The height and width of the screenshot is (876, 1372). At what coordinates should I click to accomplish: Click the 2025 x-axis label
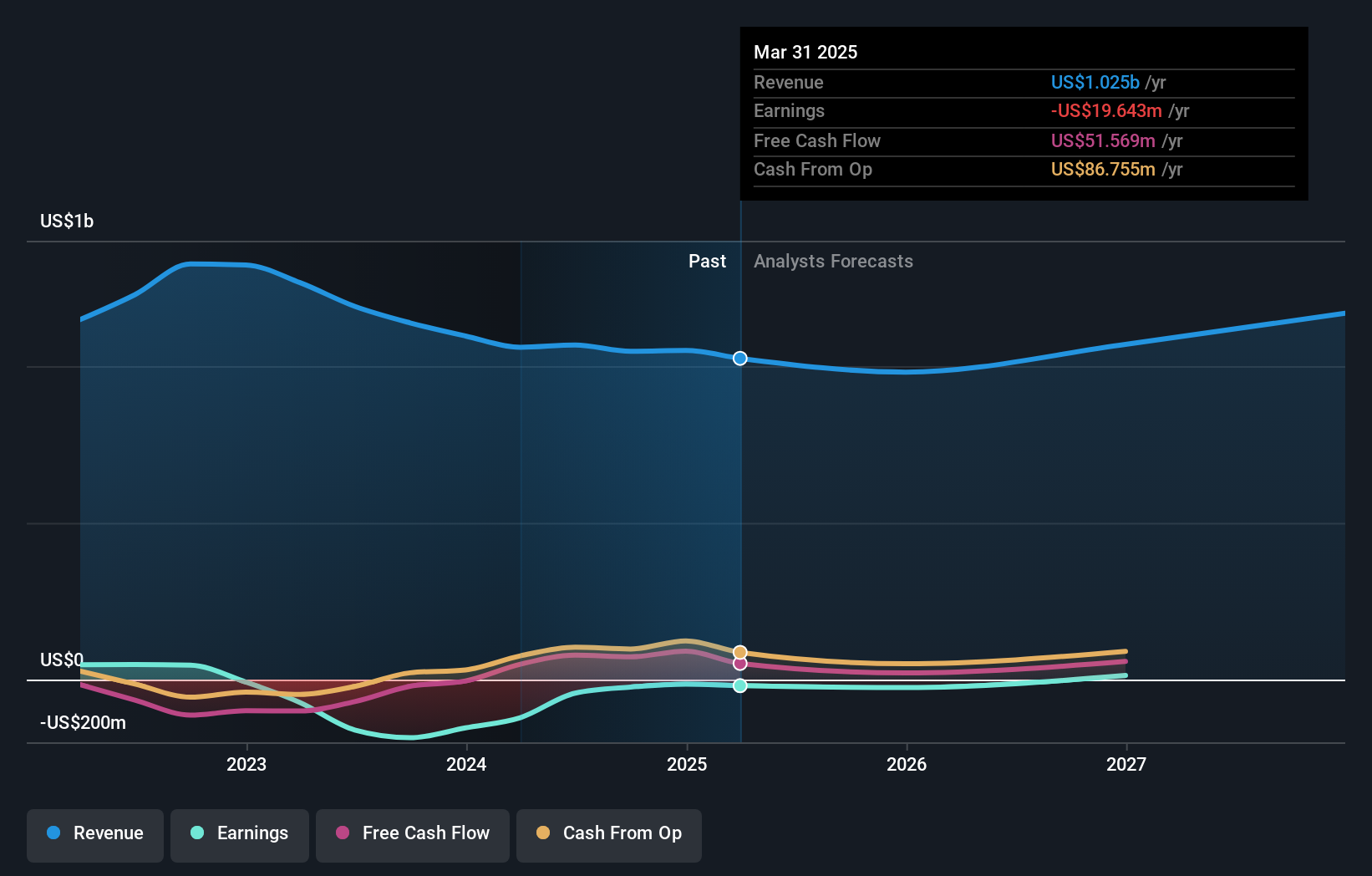tap(687, 764)
